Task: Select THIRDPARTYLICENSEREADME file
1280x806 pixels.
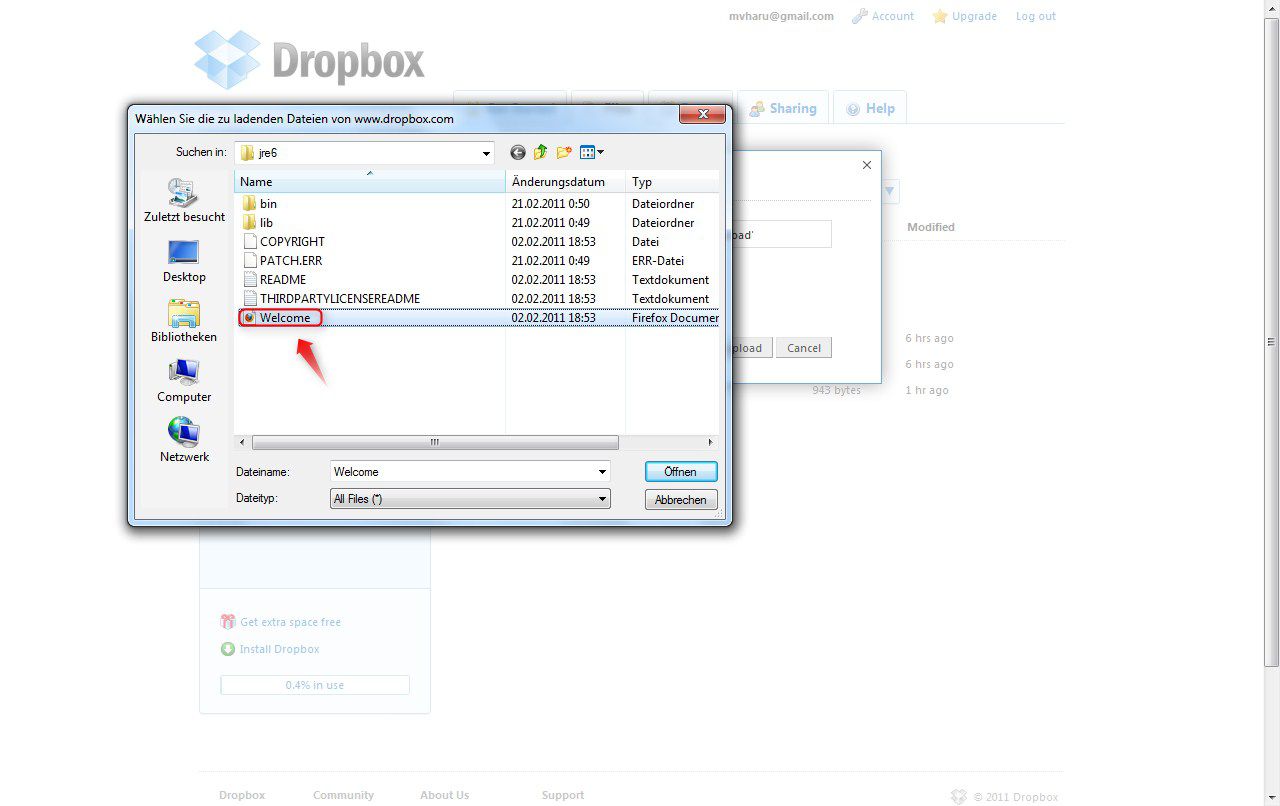Action: click(x=332, y=298)
